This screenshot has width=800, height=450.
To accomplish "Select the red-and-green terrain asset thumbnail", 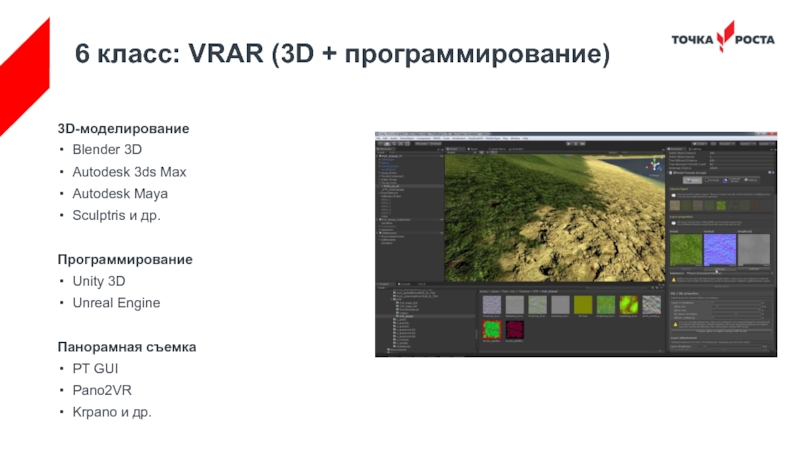I will tap(492, 330).
